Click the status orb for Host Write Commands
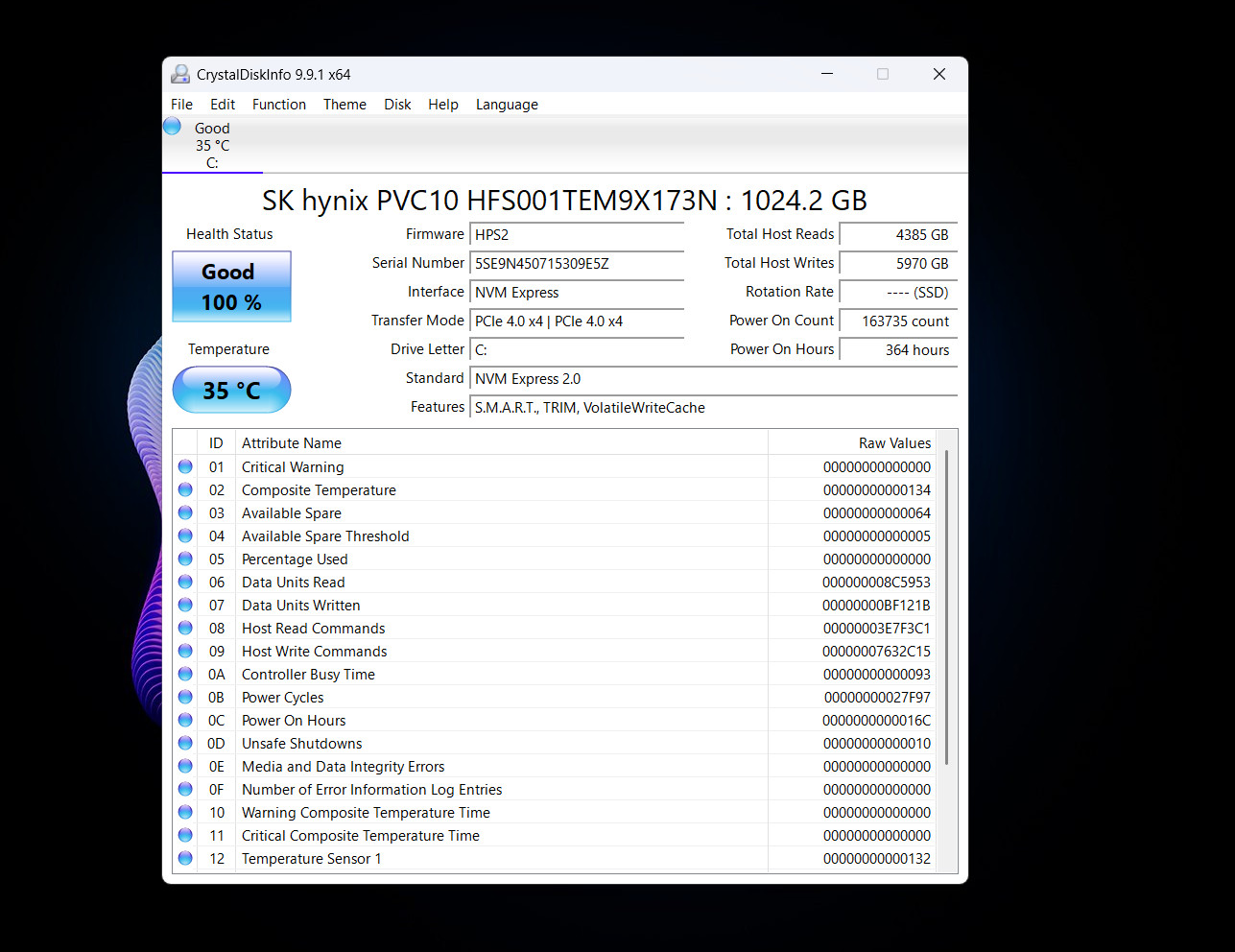 [x=185, y=651]
